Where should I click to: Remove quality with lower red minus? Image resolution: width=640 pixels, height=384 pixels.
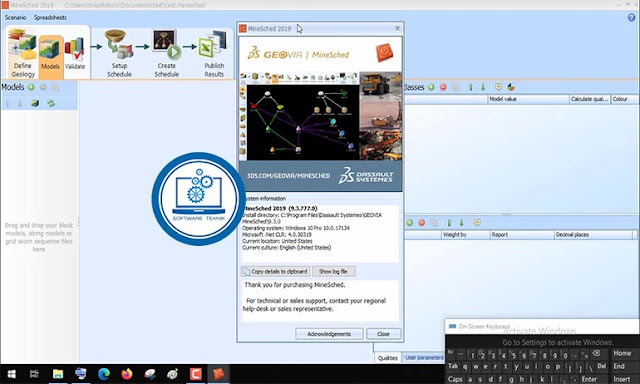[x=422, y=222]
